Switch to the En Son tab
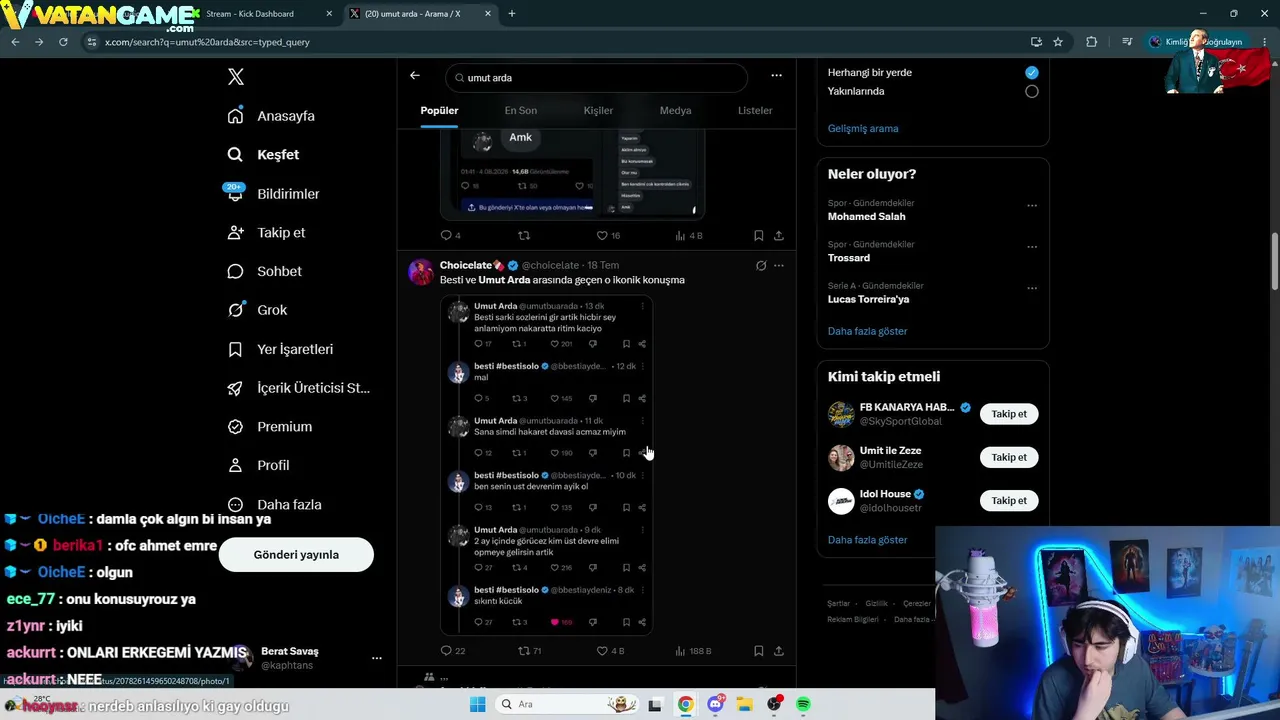1280x720 pixels. tap(521, 110)
